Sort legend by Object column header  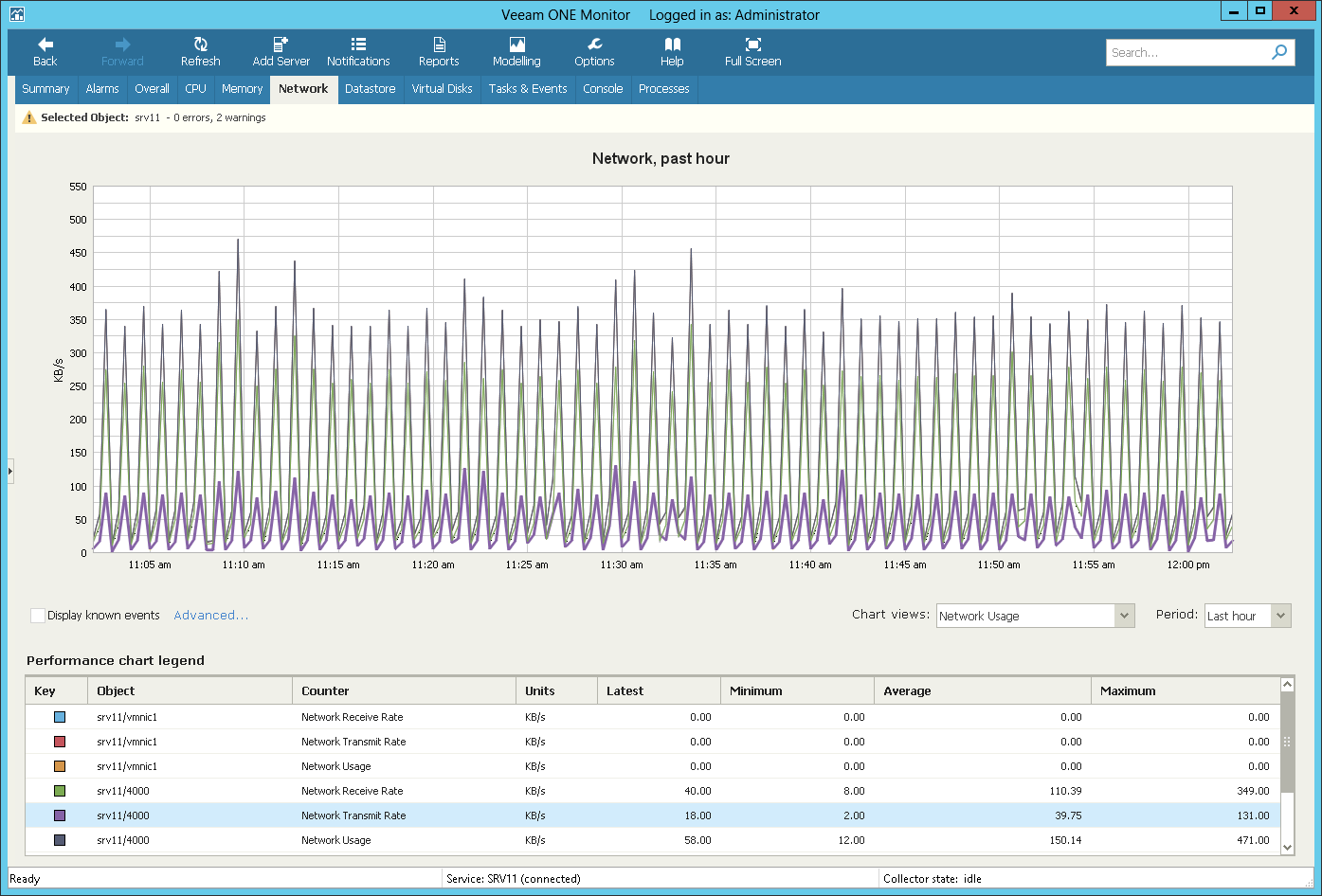point(190,691)
